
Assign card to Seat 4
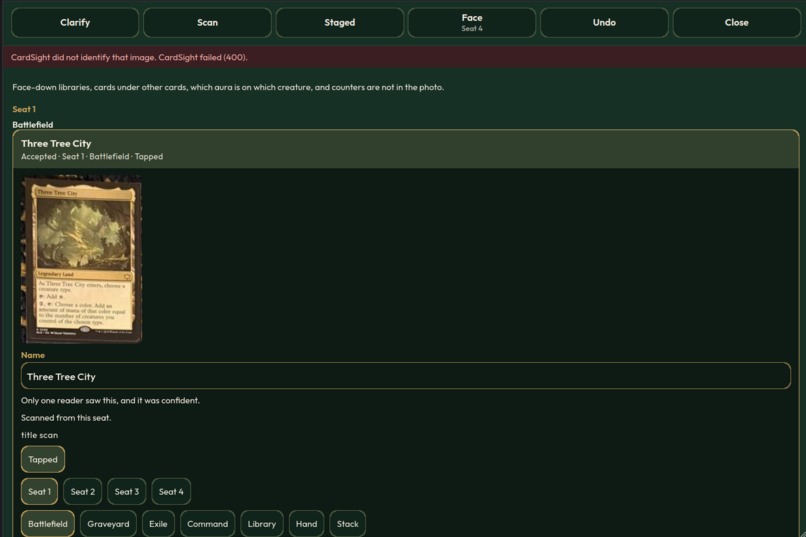click(x=171, y=492)
